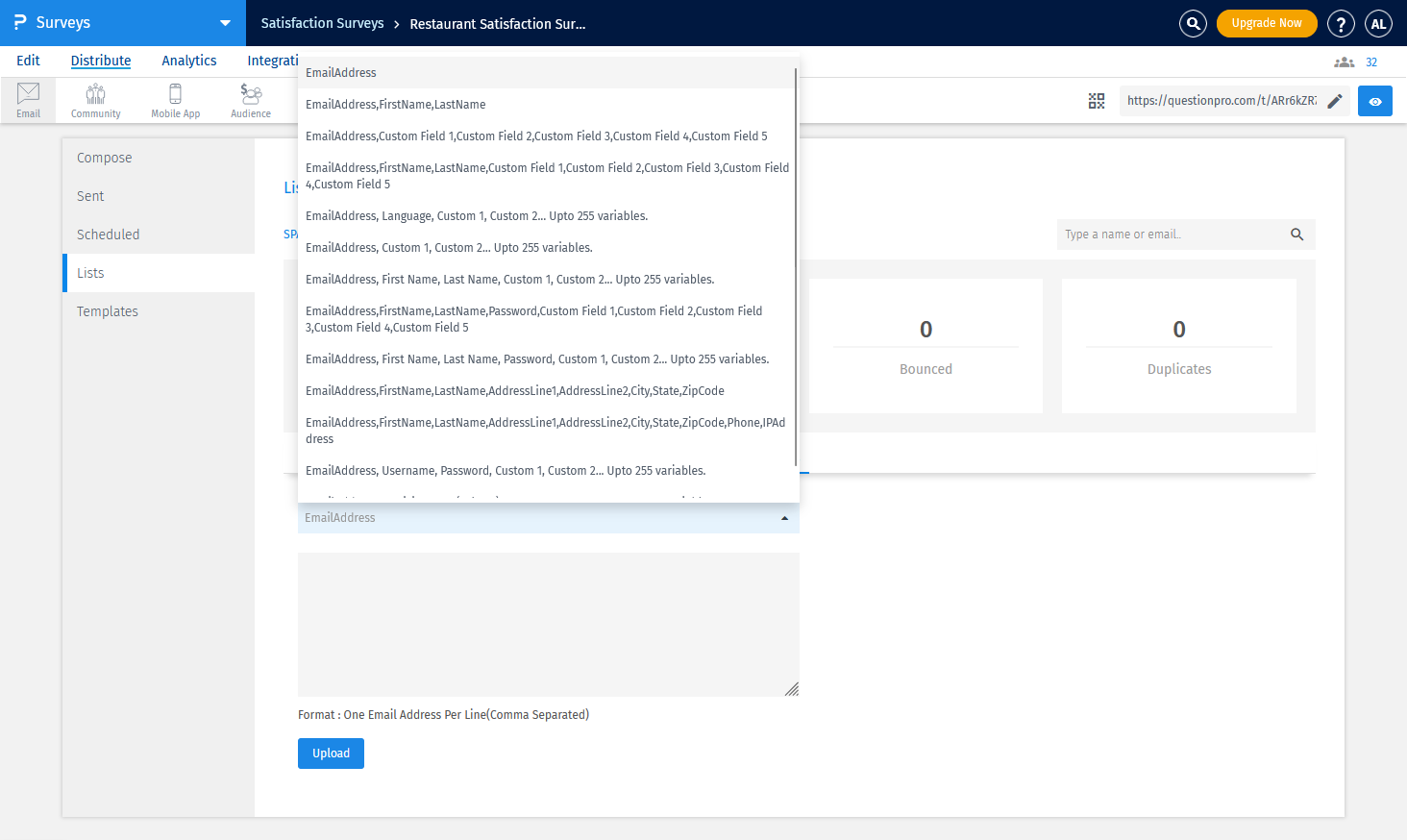Open the Edit tab
Screen dimensions: 1407x840
[x=28, y=60]
